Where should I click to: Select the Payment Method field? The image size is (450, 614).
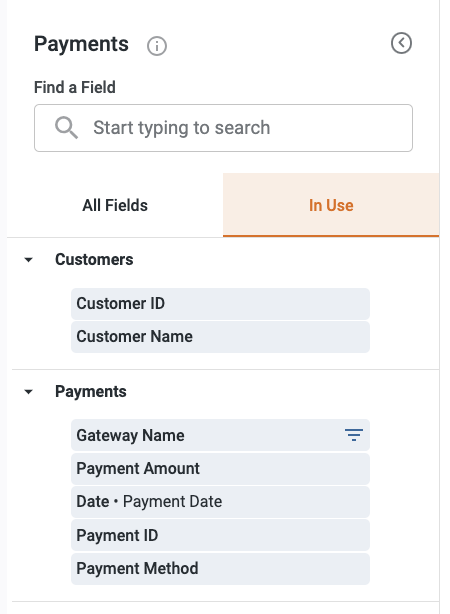[220, 569]
